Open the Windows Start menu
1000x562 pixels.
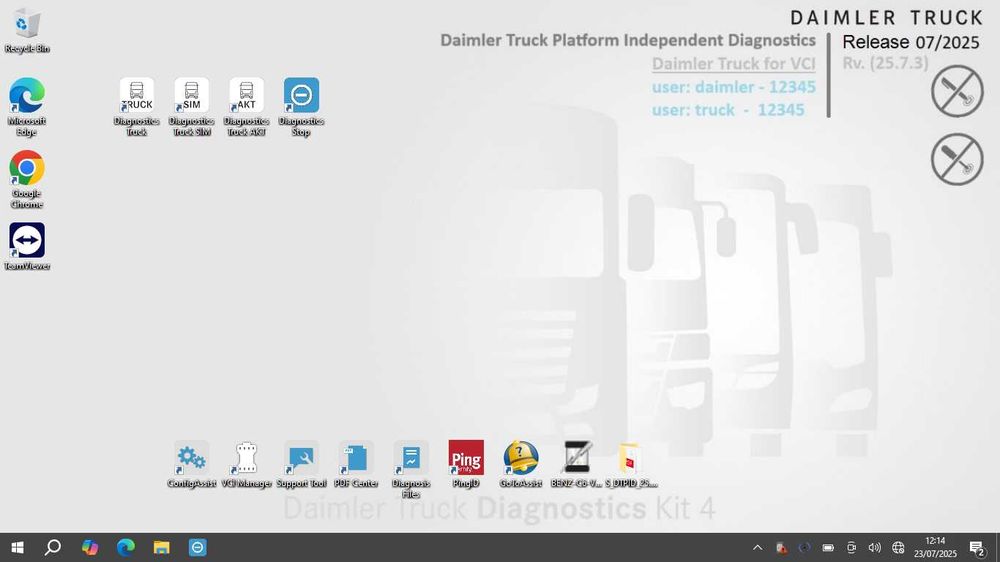point(17,547)
